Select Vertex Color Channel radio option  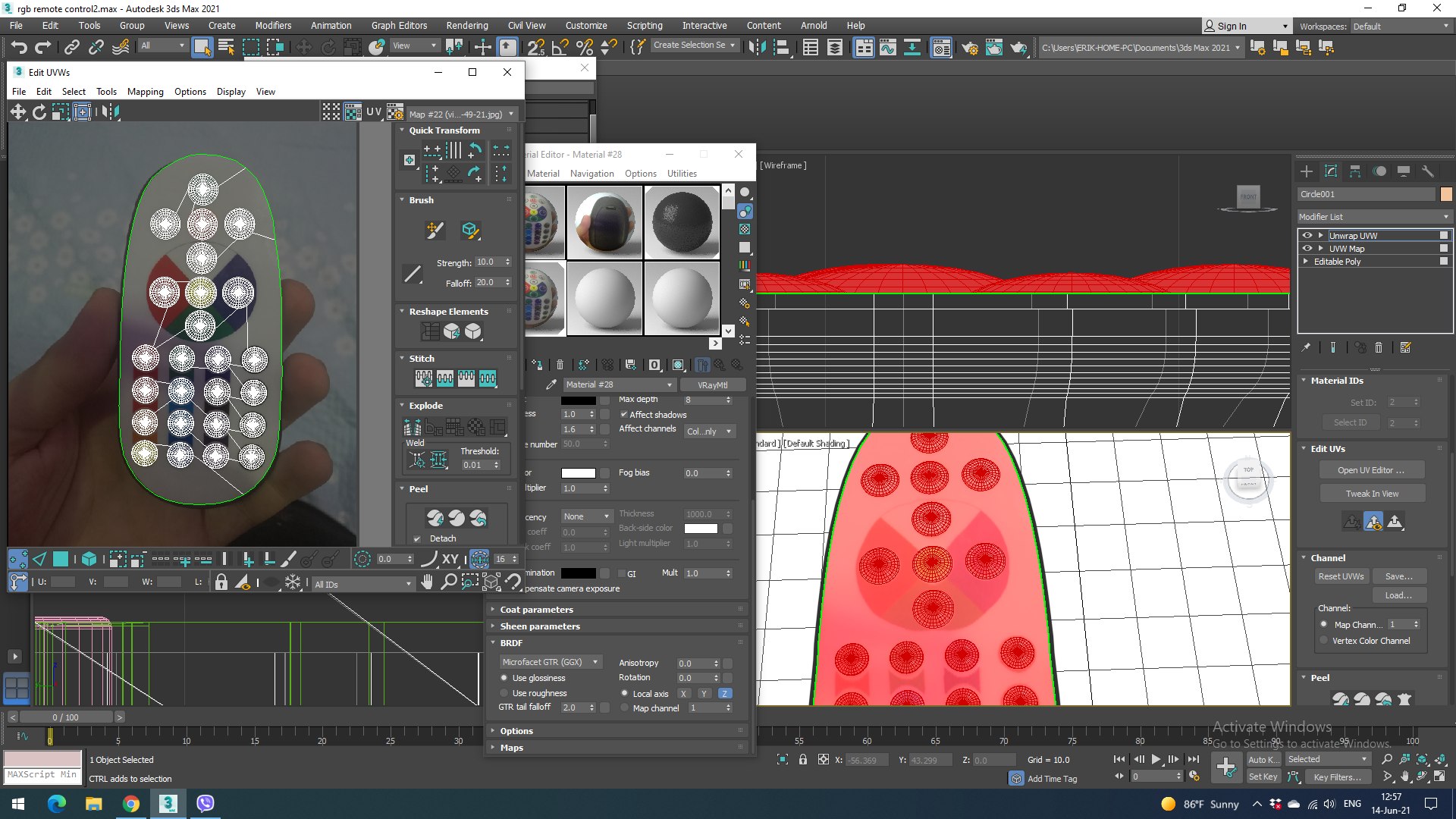[1324, 641]
